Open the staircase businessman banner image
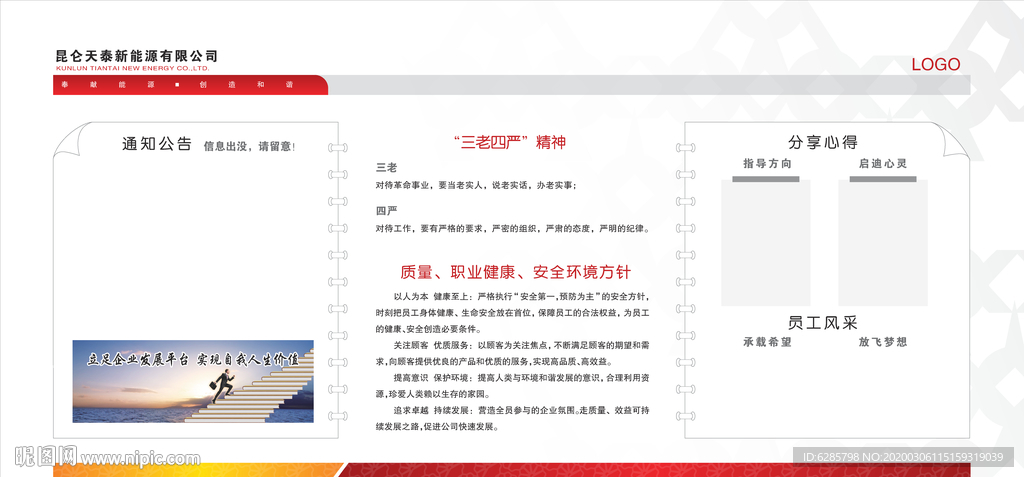Image resolution: width=1024 pixels, height=477 pixels. 193,381
